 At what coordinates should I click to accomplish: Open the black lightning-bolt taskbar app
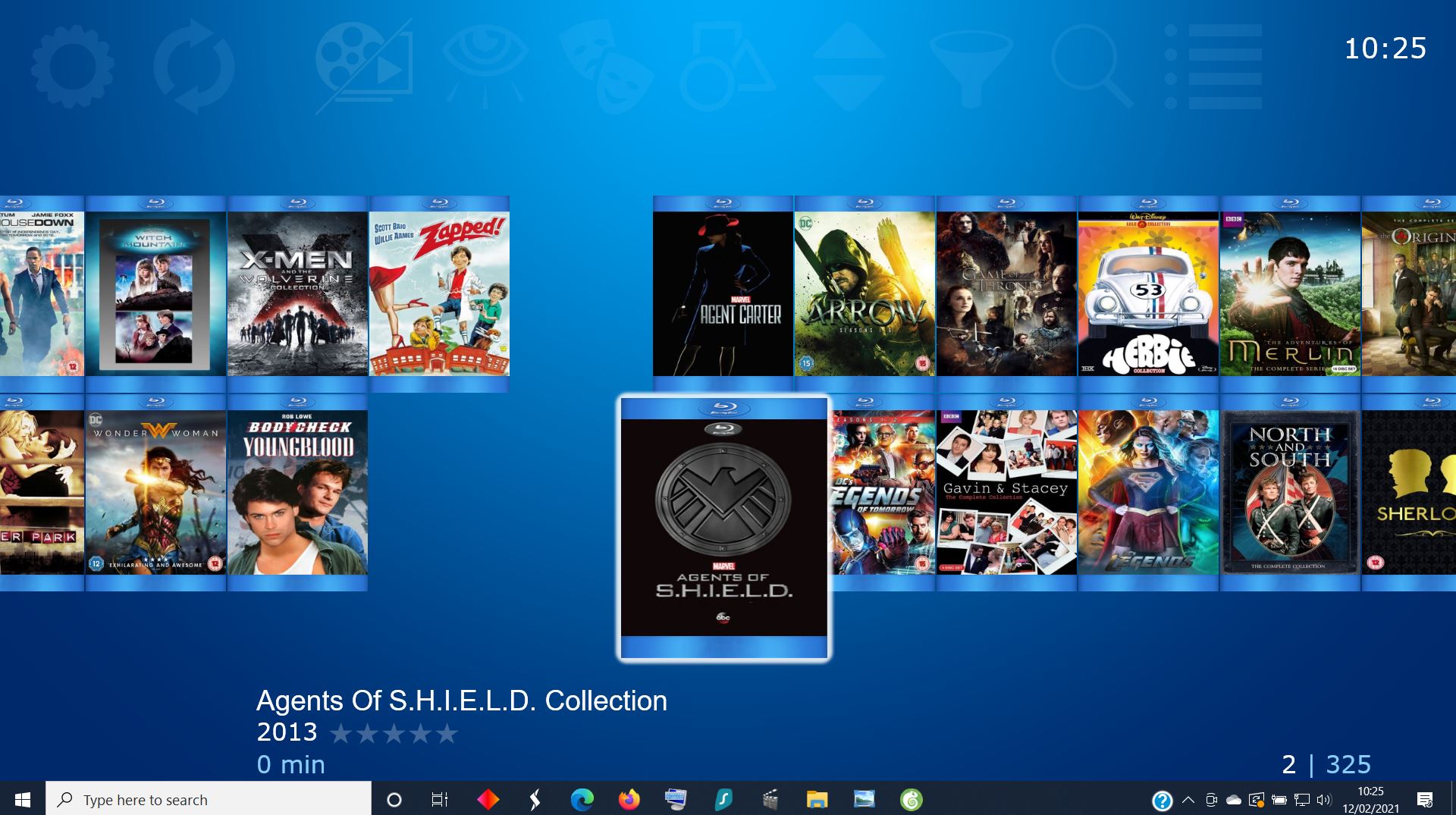tap(535, 799)
